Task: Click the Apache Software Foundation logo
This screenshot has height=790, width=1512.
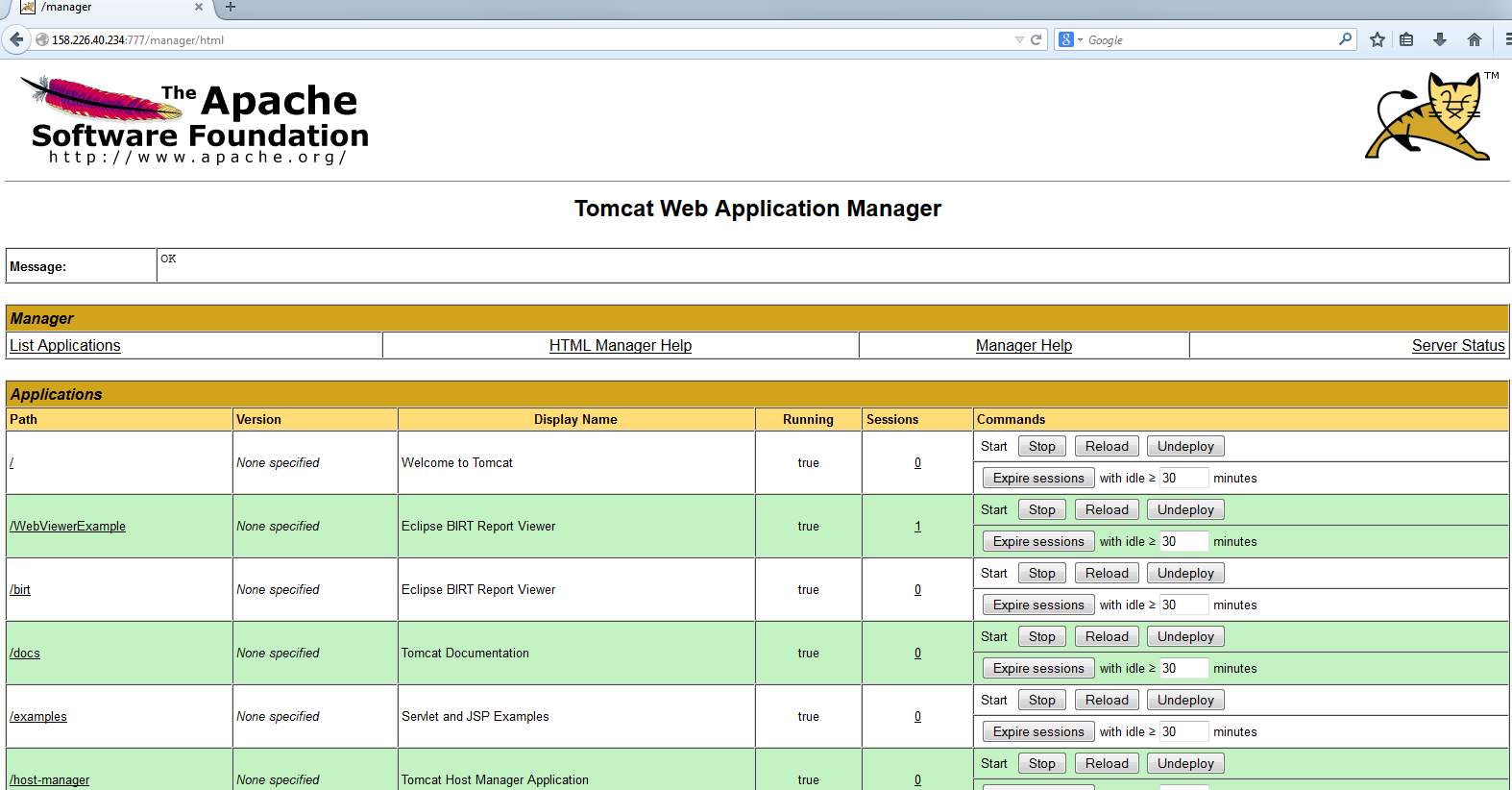Action: tap(195, 120)
